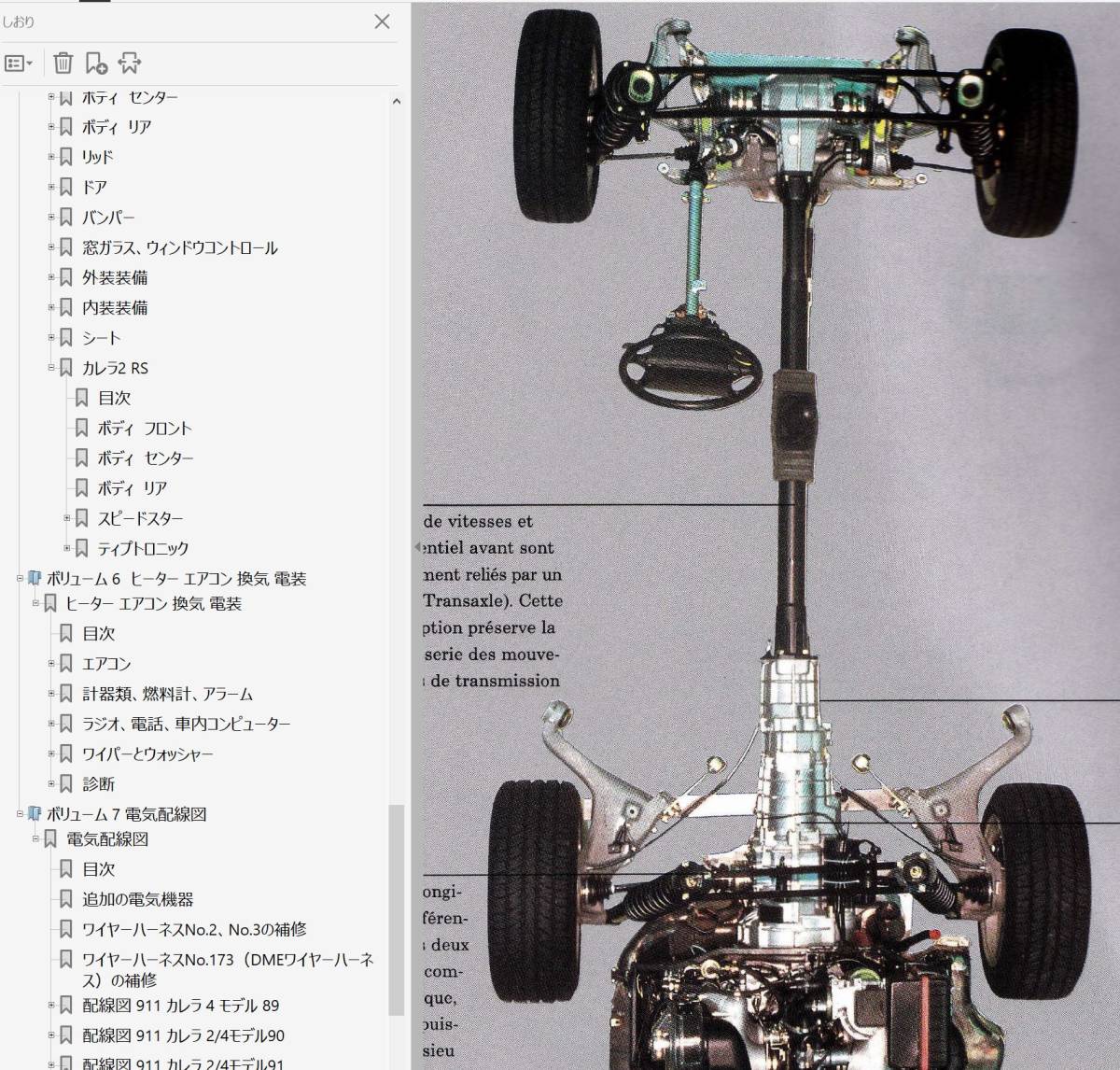This screenshot has height=1070, width=1120.
Task: Collapse the カレラ2 RS bookmark
Action: (52, 368)
